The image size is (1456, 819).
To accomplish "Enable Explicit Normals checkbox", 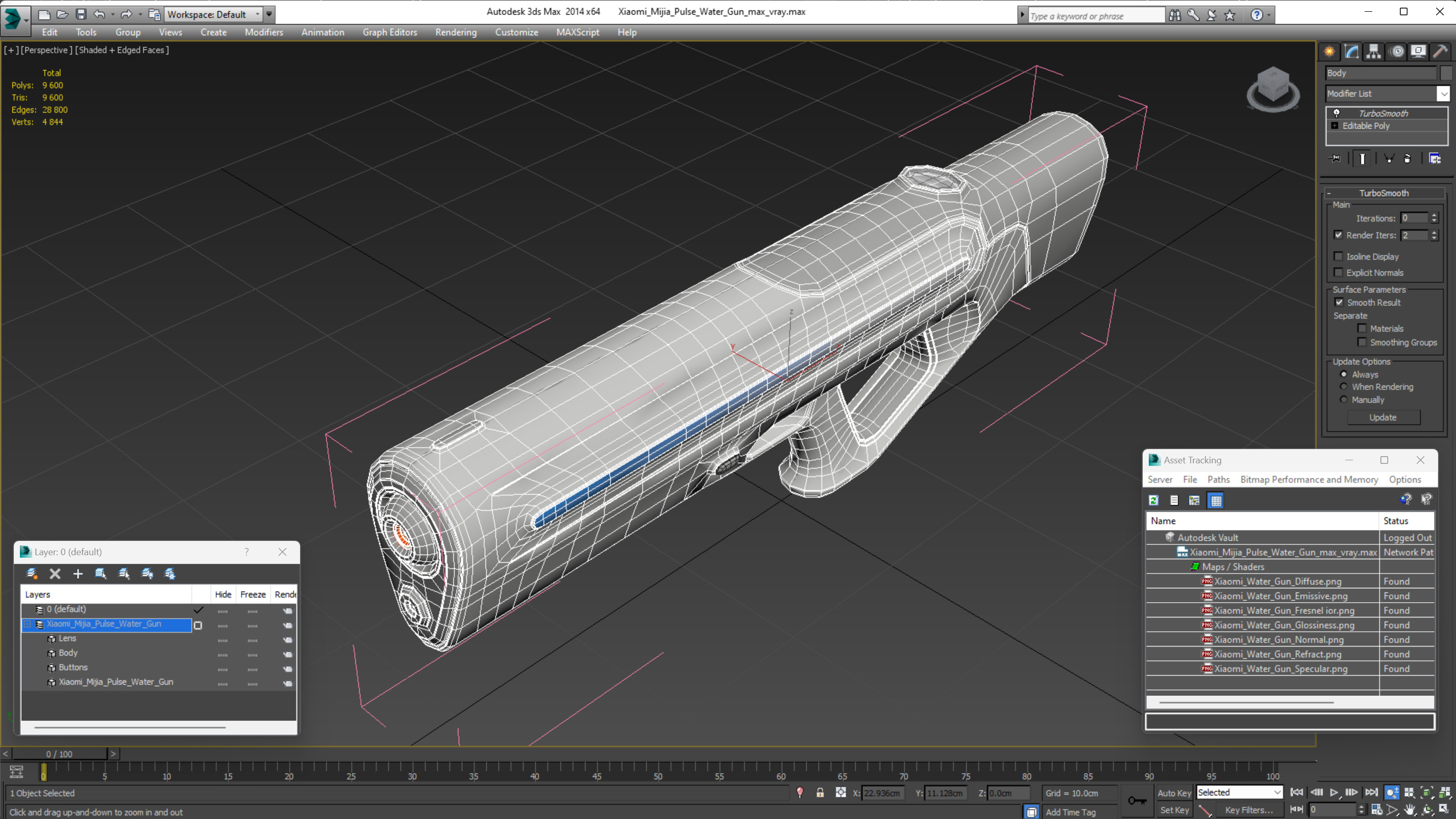I will pyautogui.click(x=1338, y=272).
